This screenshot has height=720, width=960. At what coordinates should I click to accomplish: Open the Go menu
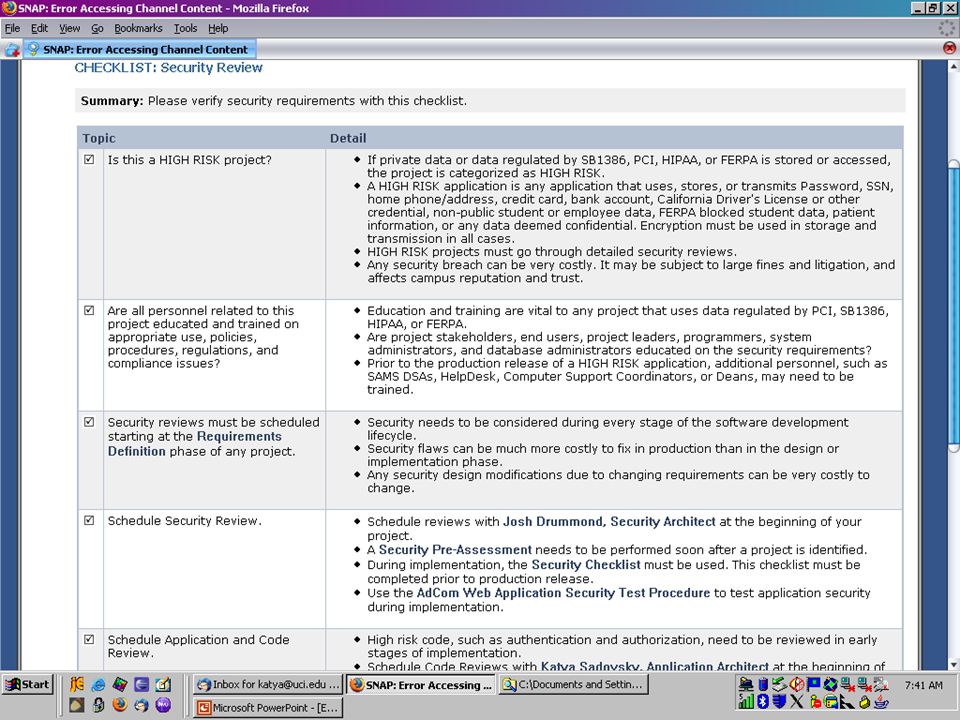coord(97,28)
